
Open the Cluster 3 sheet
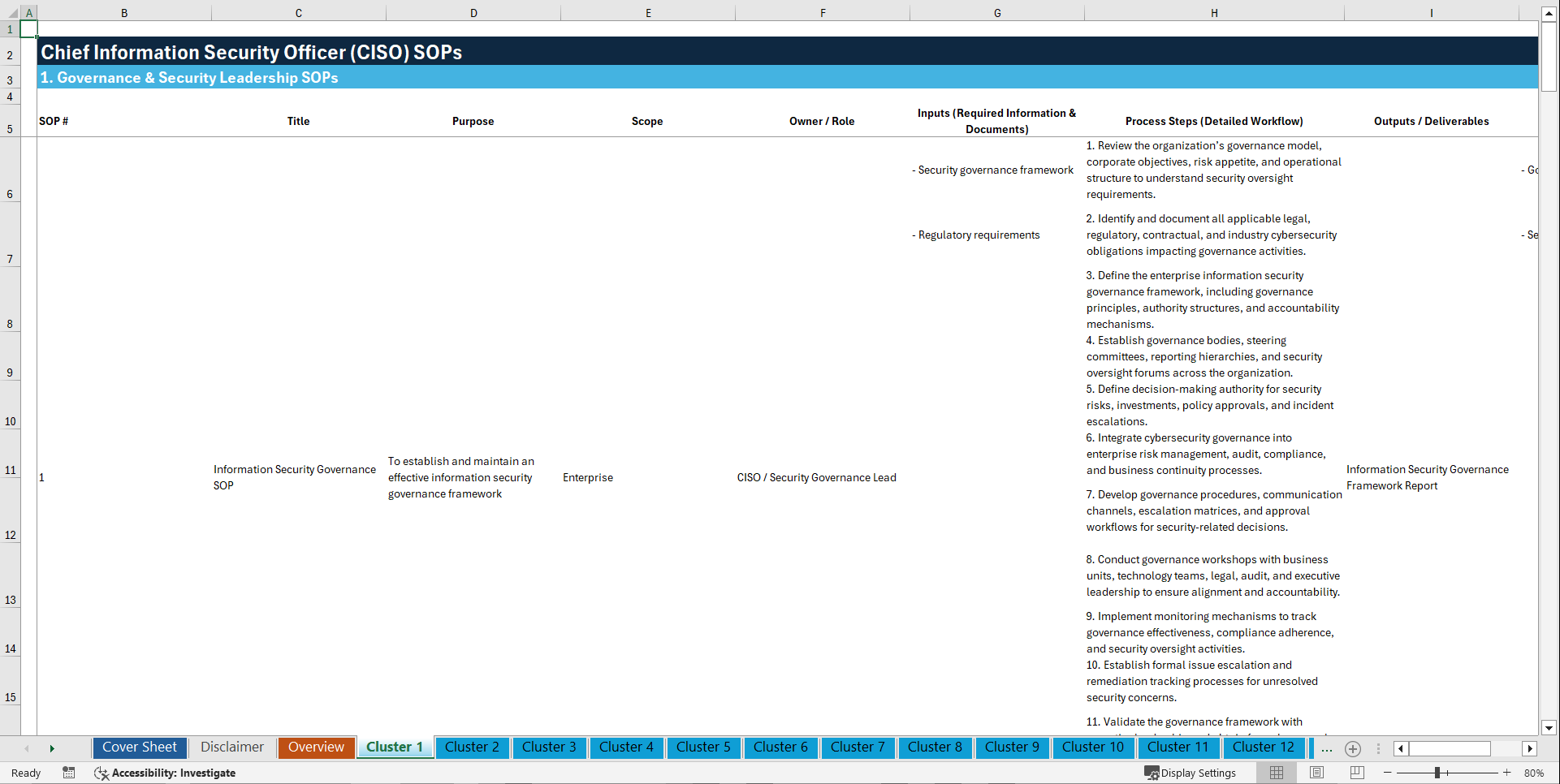(549, 747)
